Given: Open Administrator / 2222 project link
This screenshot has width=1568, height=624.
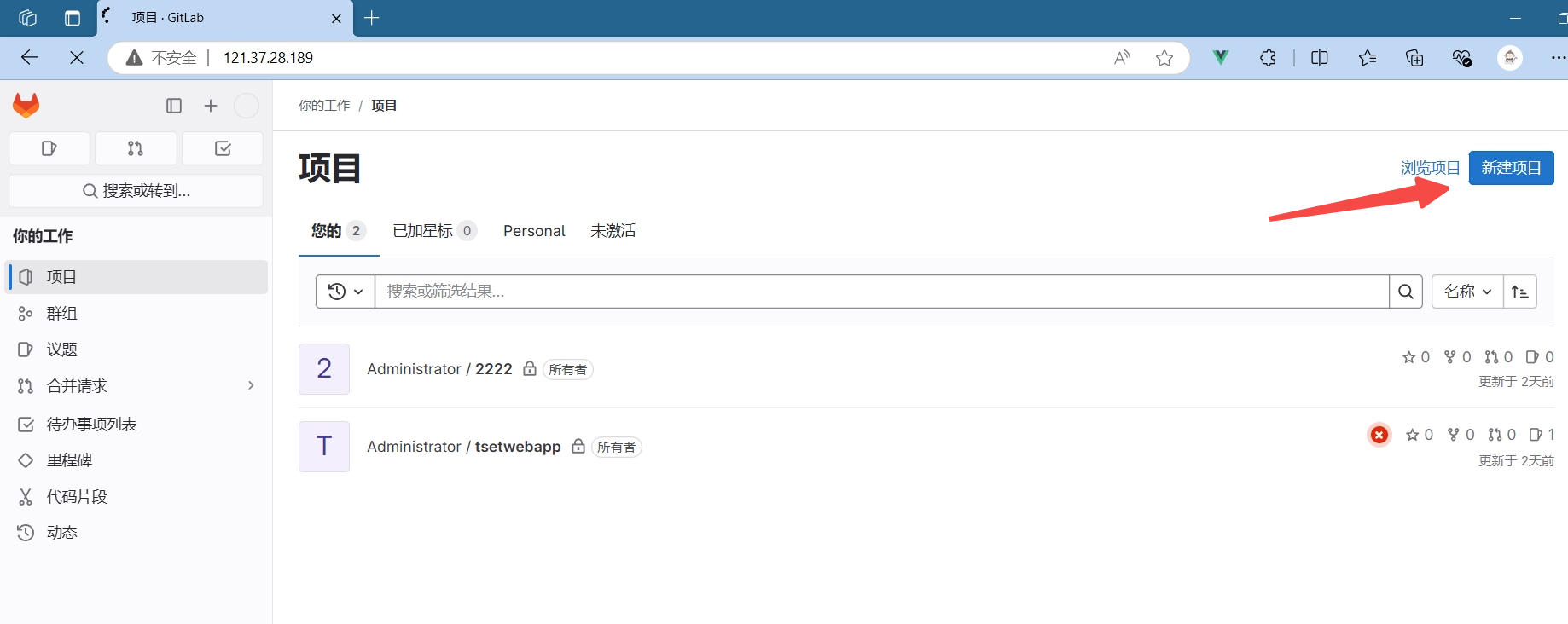Looking at the screenshot, I should (439, 369).
